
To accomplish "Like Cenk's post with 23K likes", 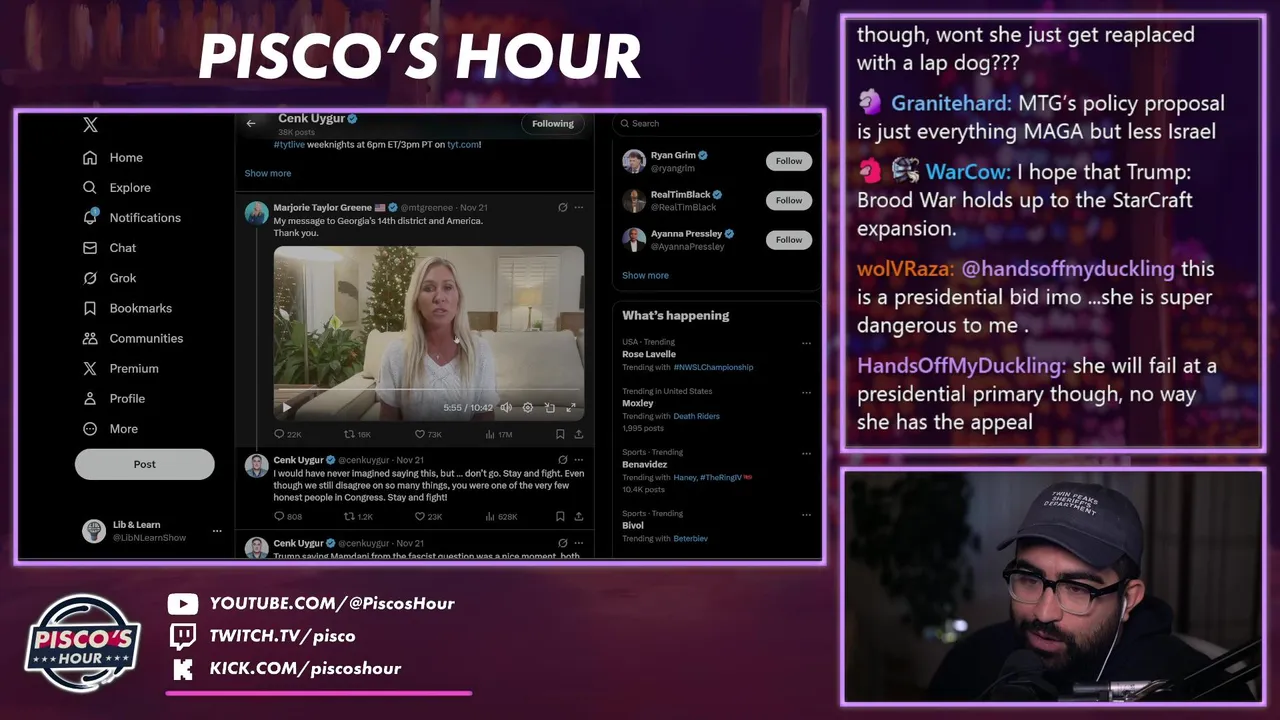I will [428, 516].
